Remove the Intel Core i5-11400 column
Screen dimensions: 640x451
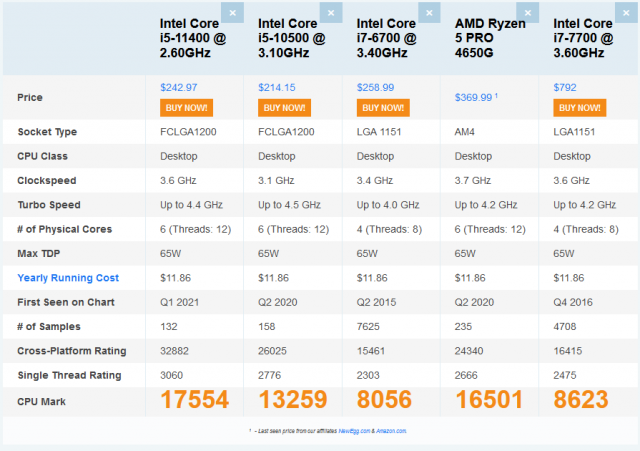pos(232,13)
